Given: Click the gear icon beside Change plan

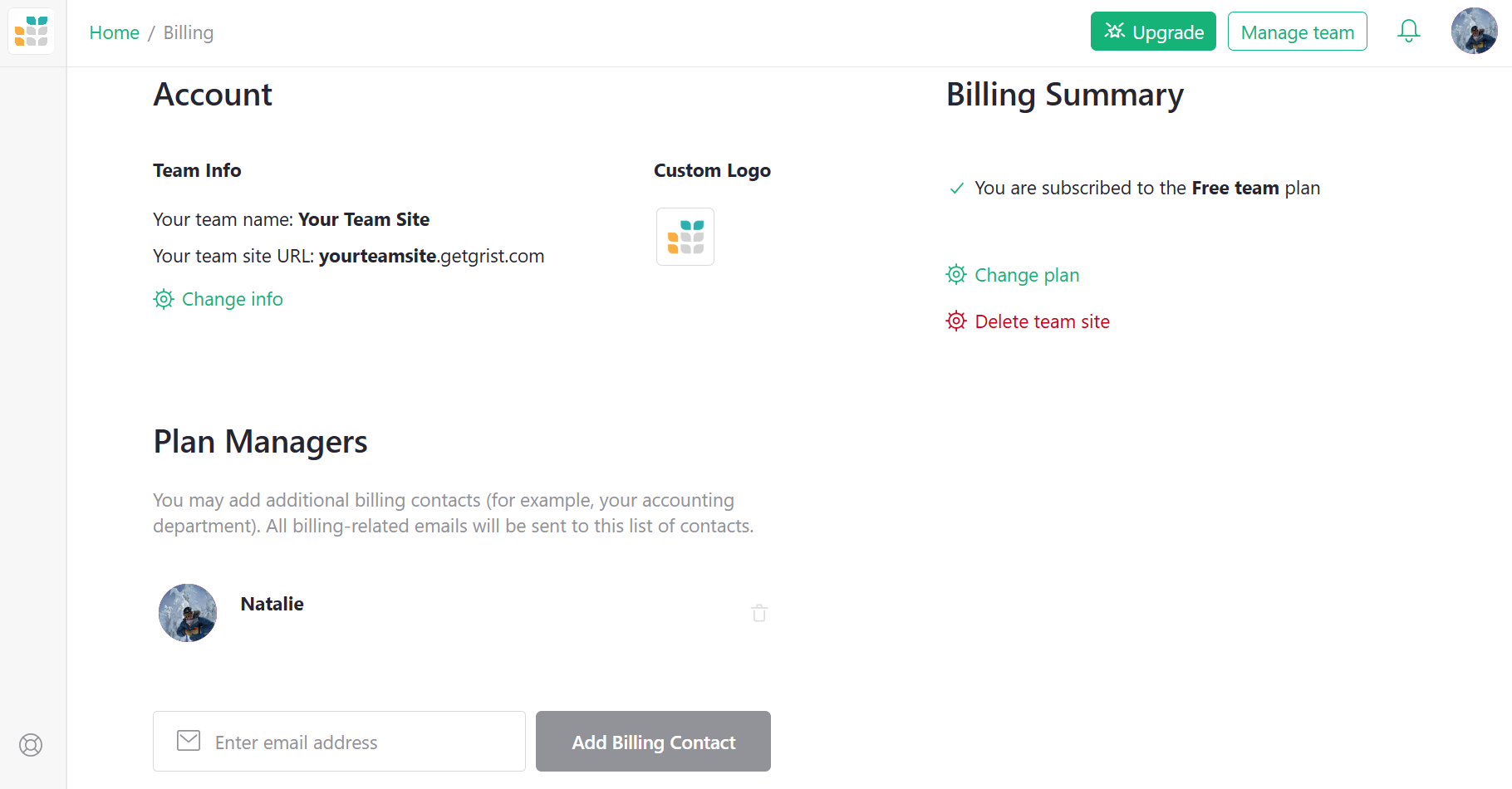Looking at the screenshot, I should 956,274.
